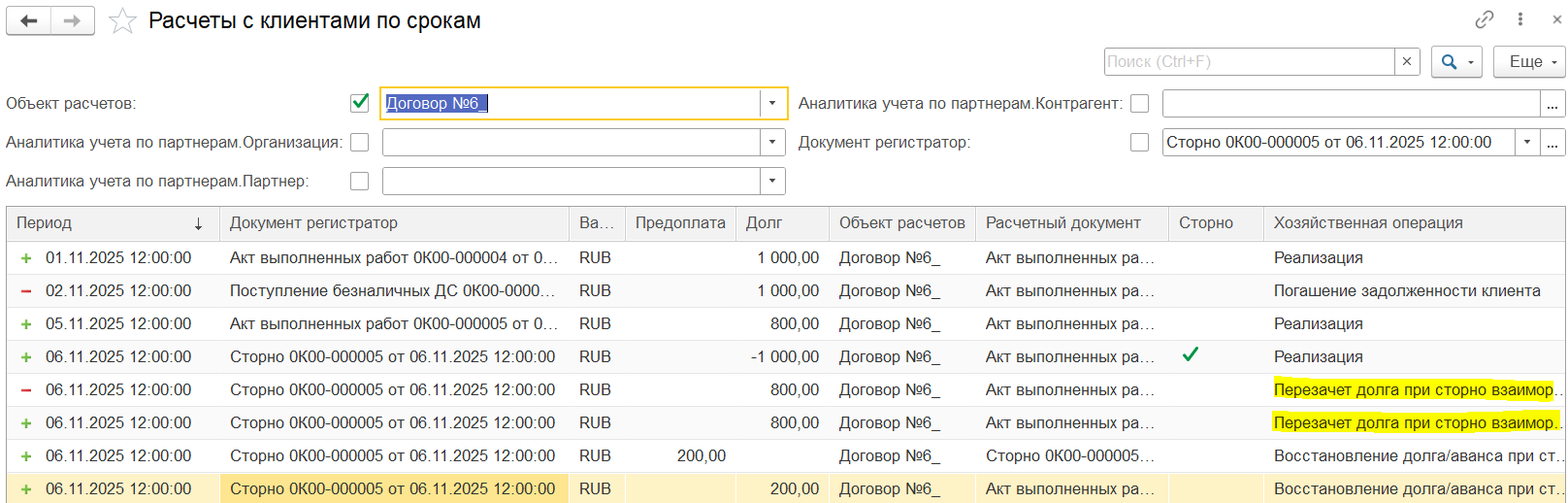Clear the search field with X icon
Screen dimensions: 1568x503
(1407, 61)
